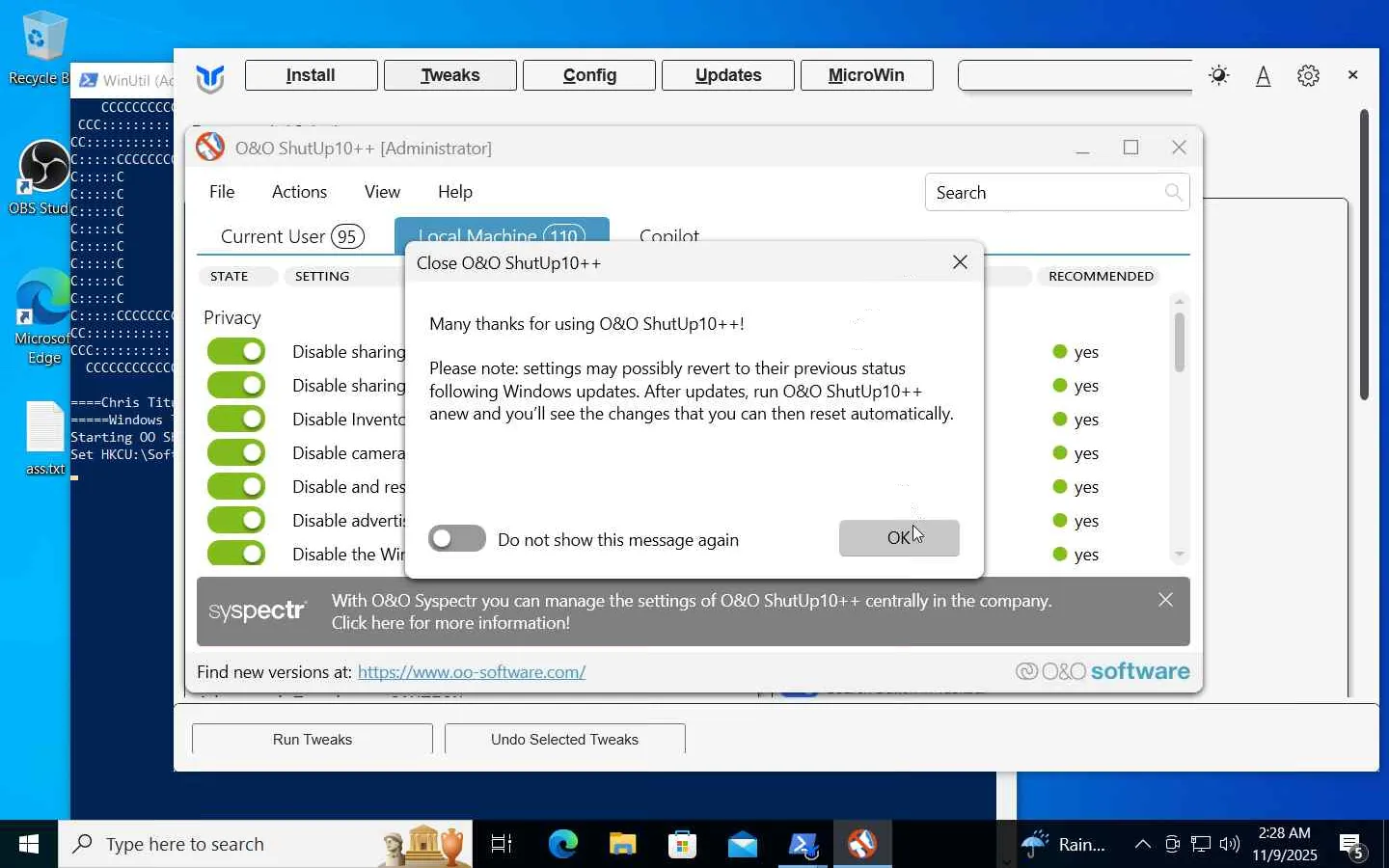Image resolution: width=1389 pixels, height=868 pixels.
Task: Switch to the Copilot tab
Action: coord(669,236)
